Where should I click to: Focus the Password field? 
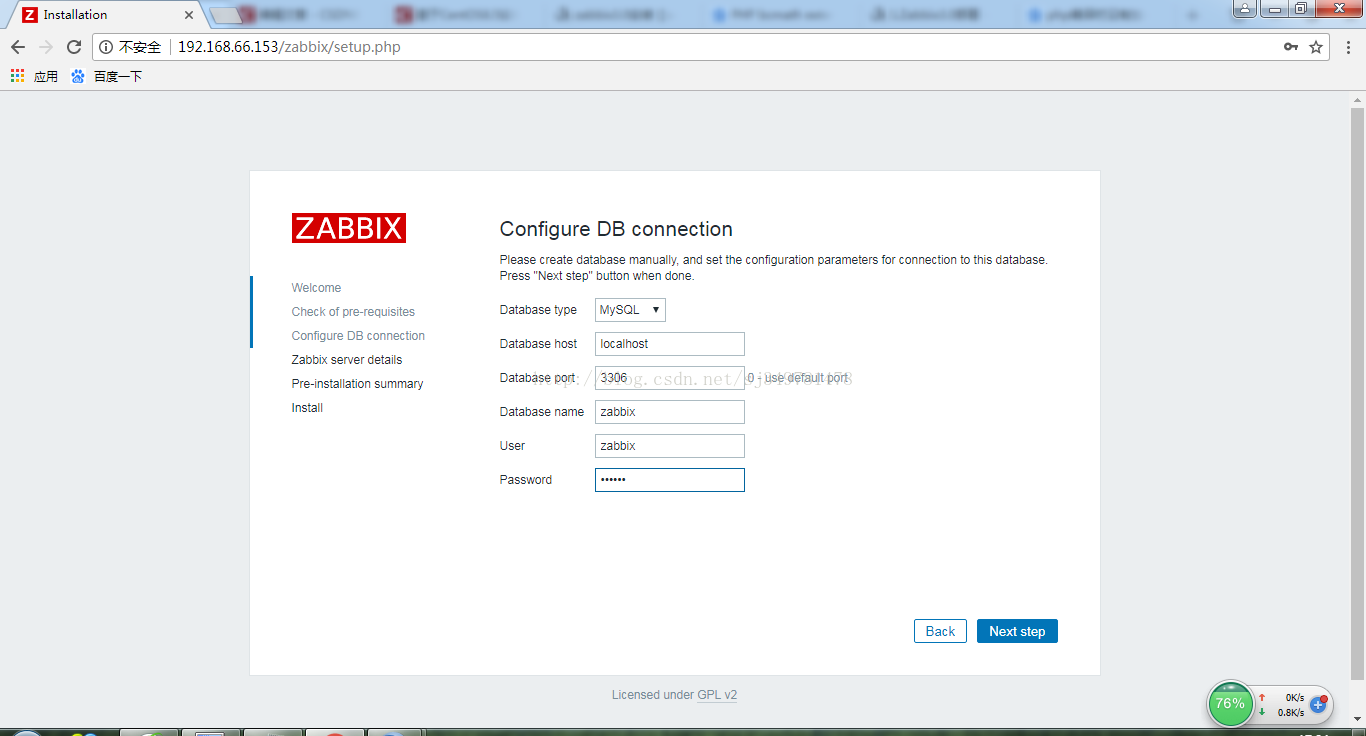point(670,480)
